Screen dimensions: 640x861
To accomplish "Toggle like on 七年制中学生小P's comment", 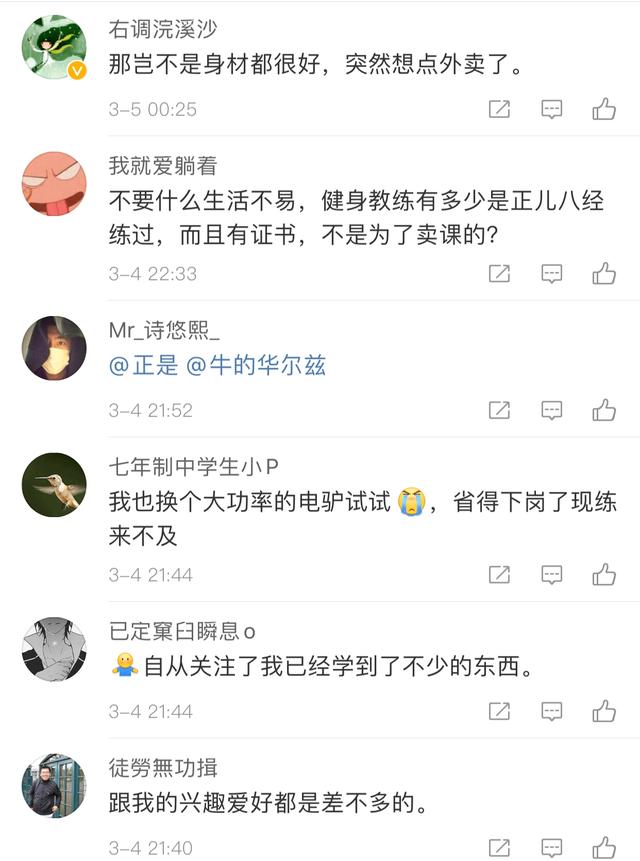I will click(x=604, y=575).
